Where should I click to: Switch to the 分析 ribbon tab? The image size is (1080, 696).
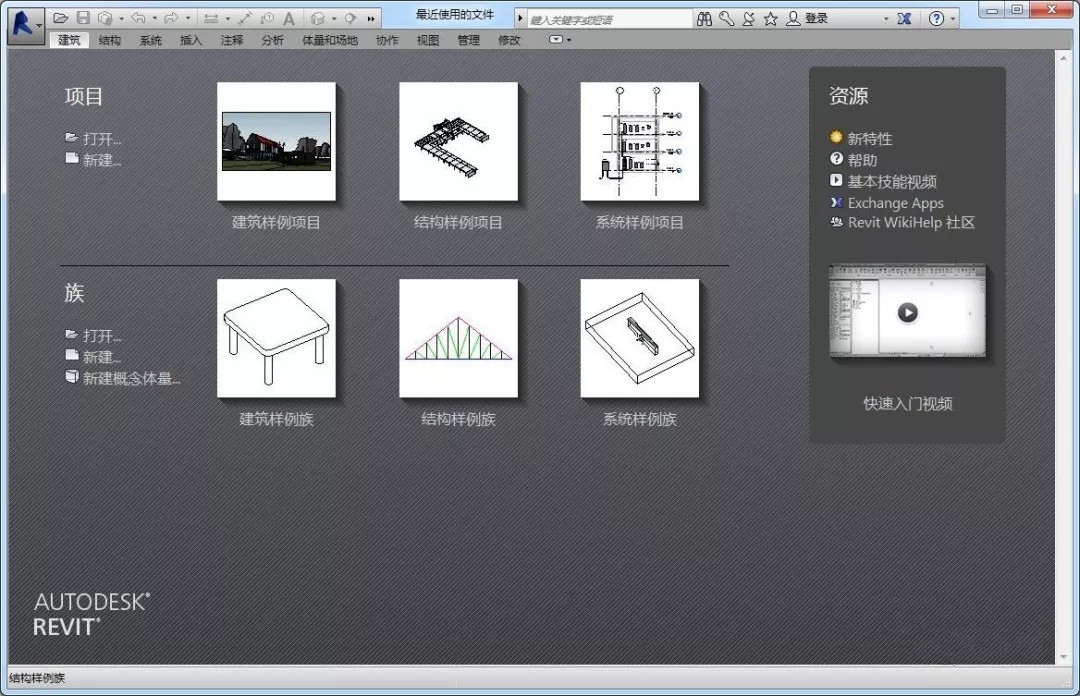click(x=273, y=41)
